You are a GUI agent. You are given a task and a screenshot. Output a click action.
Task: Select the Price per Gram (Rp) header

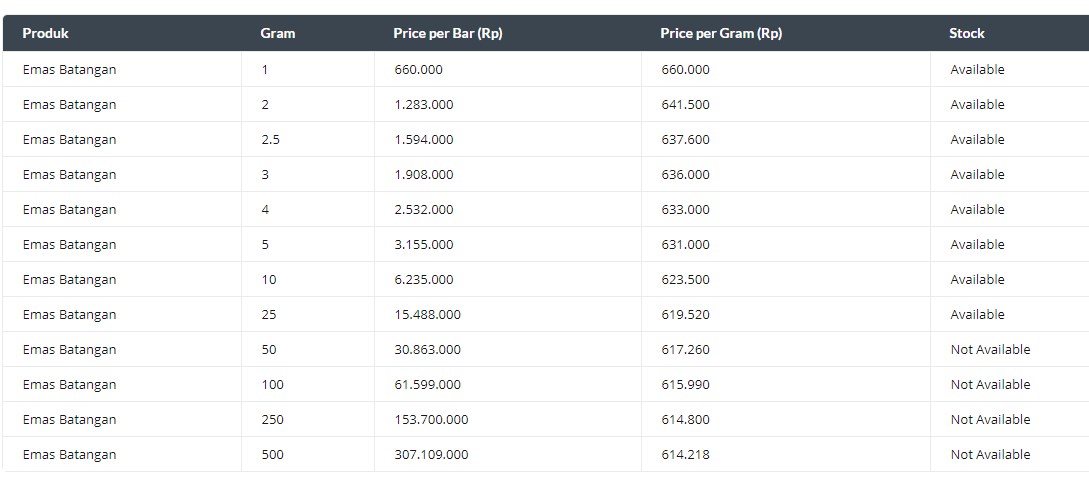pyautogui.click(x=721, y=33)
